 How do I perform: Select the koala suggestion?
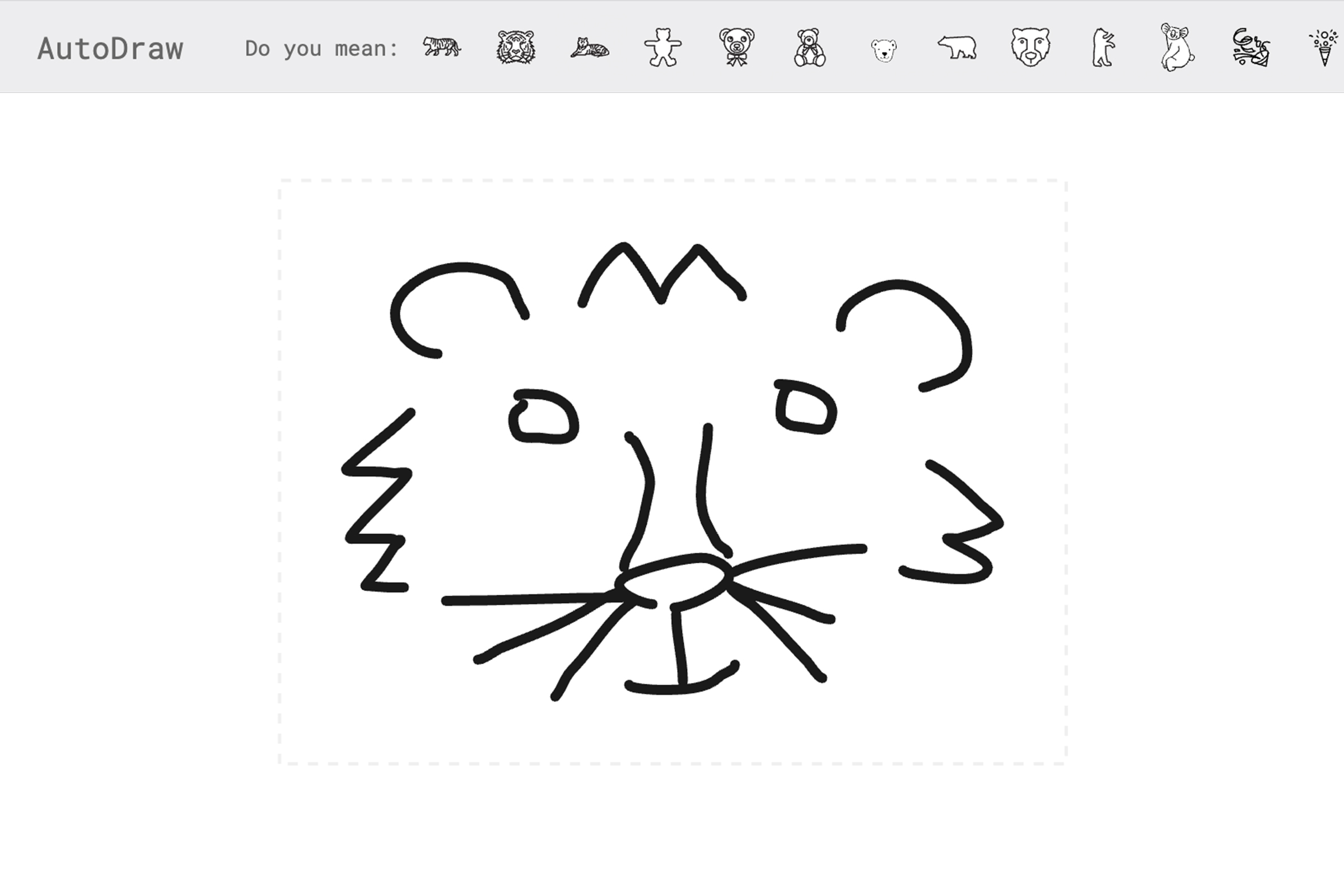coord(1177,47)
